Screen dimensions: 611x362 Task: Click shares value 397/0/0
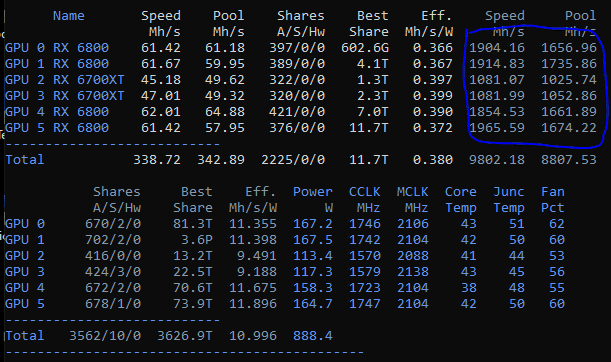click(x=297, y=48)
